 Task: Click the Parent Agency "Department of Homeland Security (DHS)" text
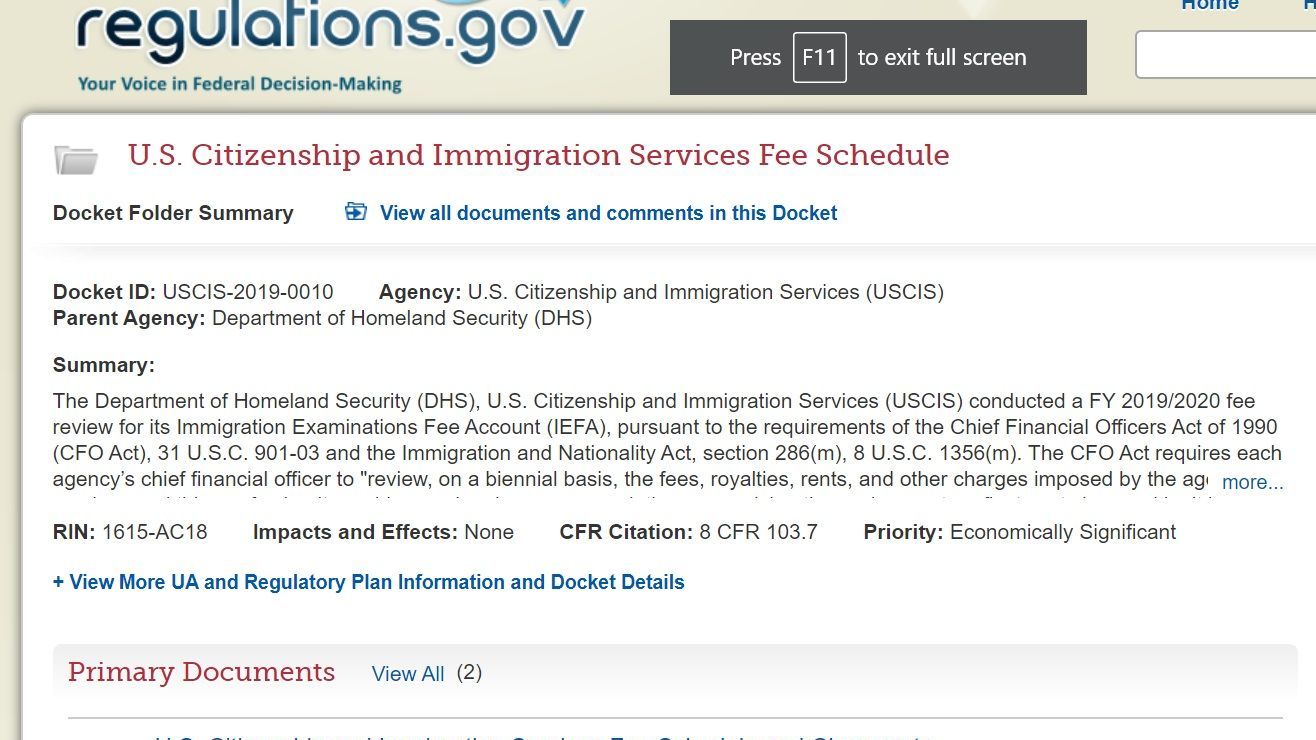(x=402, y=318)
